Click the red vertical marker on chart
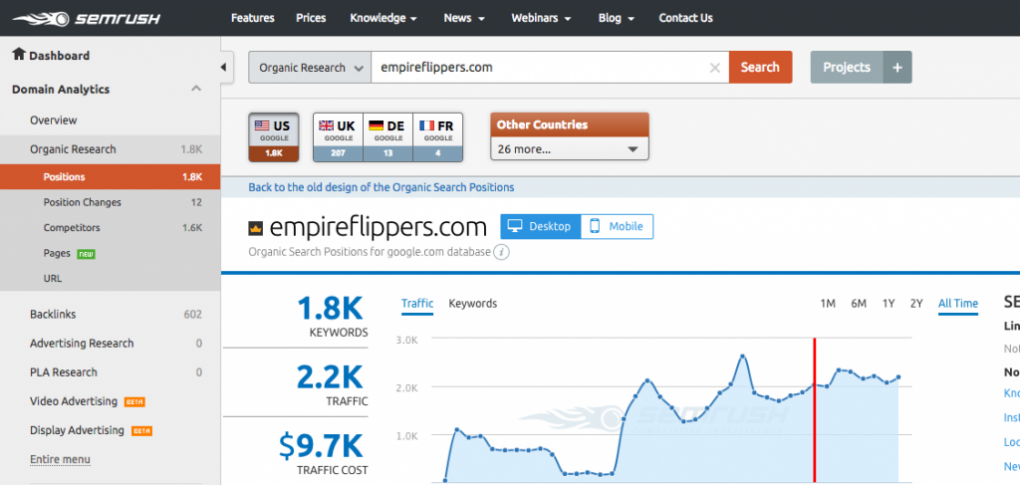This screenshot has width=1020, height=485. pyautogui.click(x=814, y=410)
